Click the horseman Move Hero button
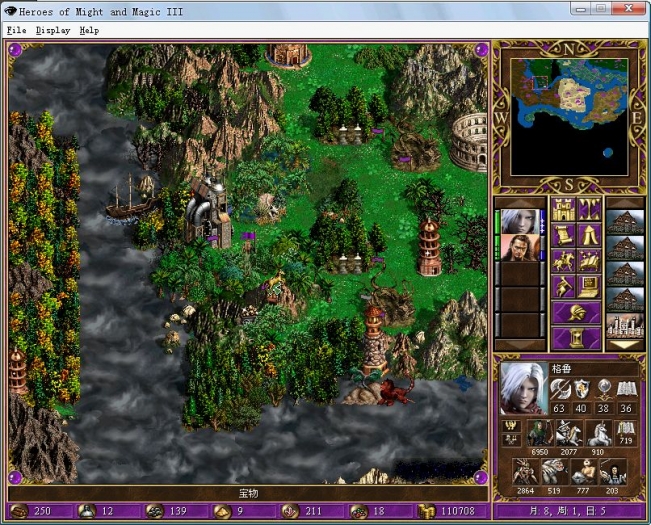This screenshot has height=525, width=651. tap(563, 261)
